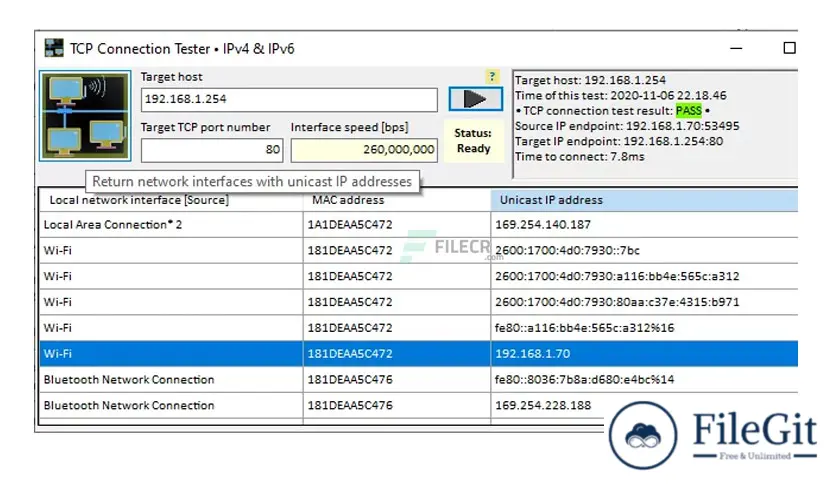Edit the Target host field
This screenshot has height=484, width=836.
289,100
